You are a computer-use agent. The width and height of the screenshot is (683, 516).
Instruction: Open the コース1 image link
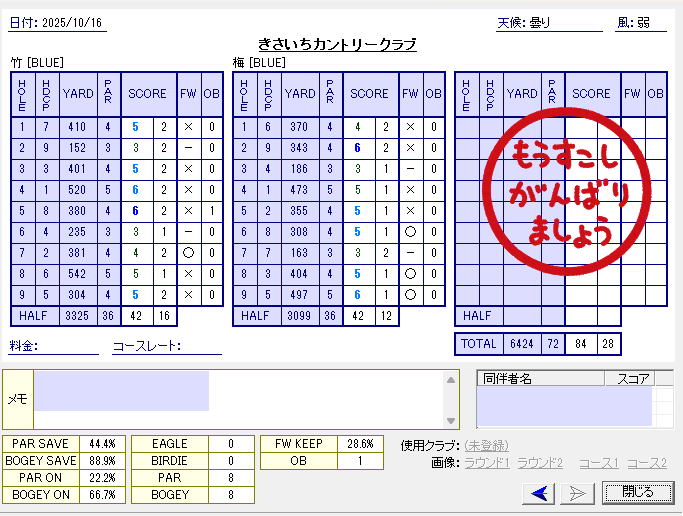click(597, 463)
